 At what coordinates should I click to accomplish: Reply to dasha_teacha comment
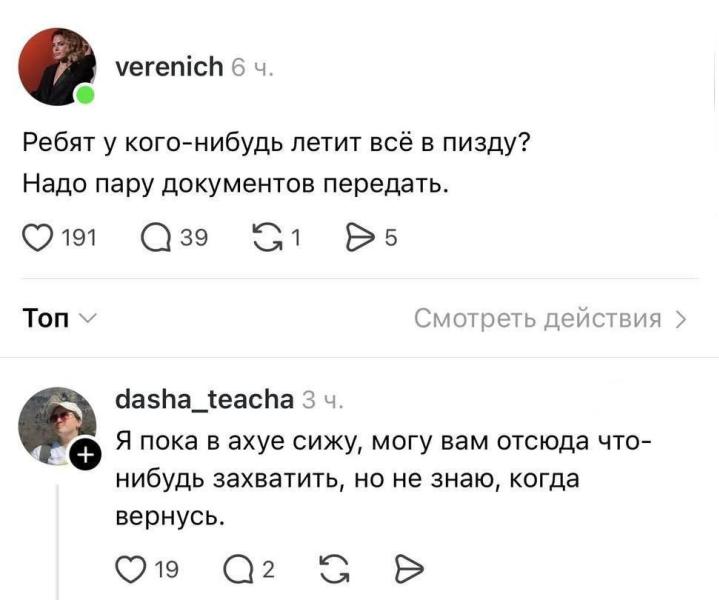(x=239, y=570)
